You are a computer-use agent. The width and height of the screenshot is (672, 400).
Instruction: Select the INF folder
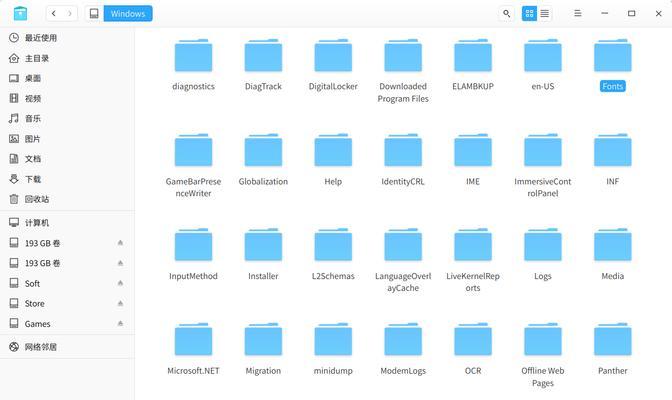coord(612,160)
